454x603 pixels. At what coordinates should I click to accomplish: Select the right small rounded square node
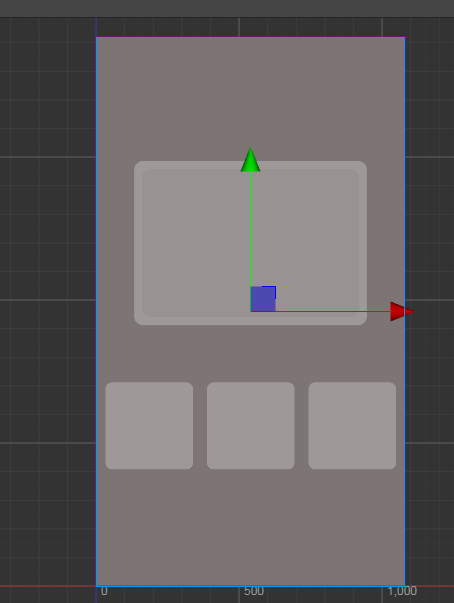[x=352, y=425]
